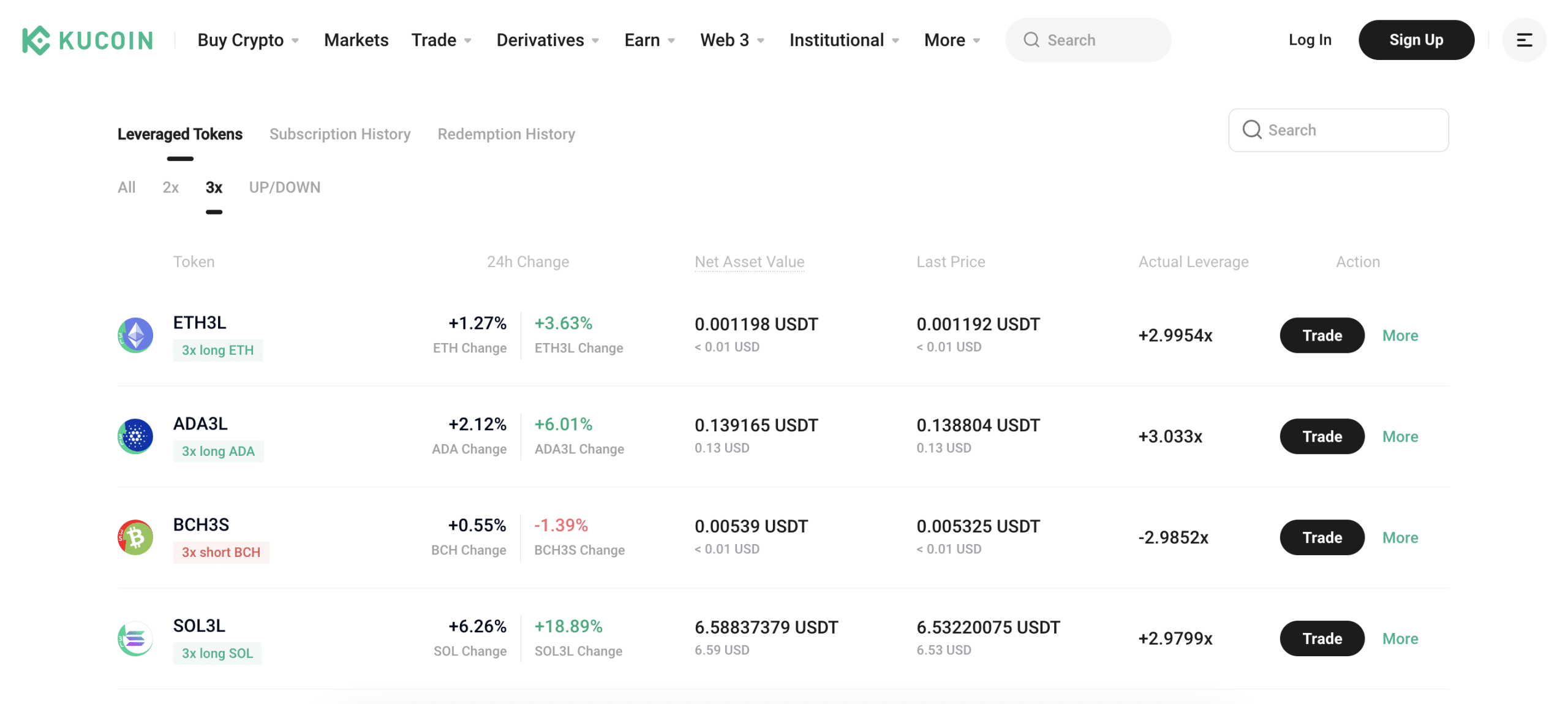The height and width of the screenshot is (704, 1568).
Task: Trade the SOL3L token
Action: pos(1321,638)
